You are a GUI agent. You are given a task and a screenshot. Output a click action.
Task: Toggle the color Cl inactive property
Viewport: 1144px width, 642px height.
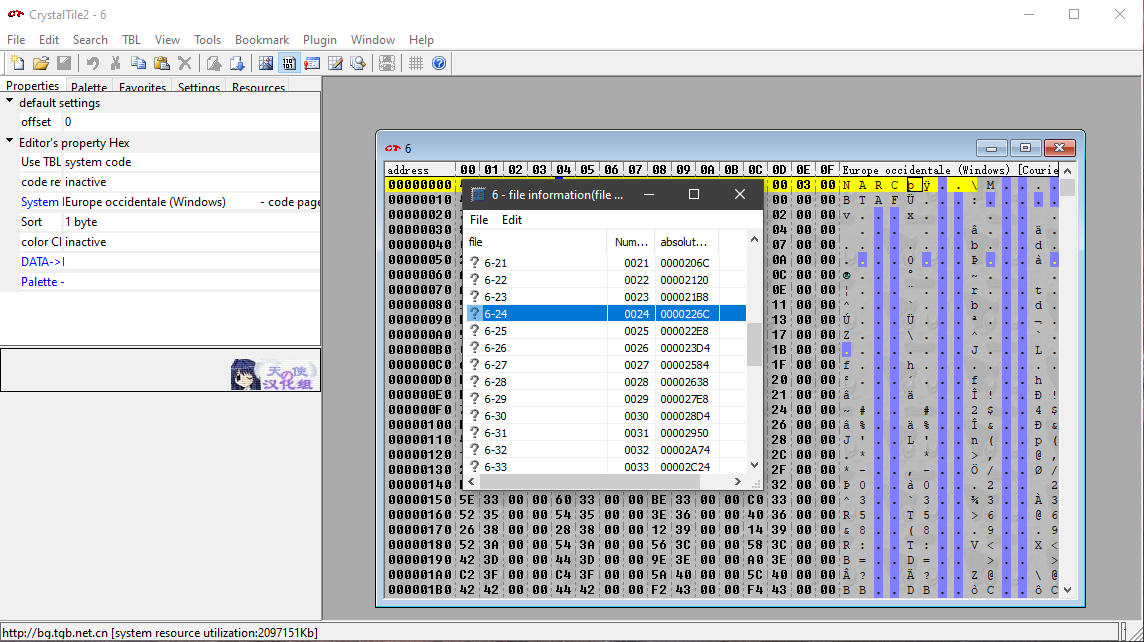(x=86, y=242)
